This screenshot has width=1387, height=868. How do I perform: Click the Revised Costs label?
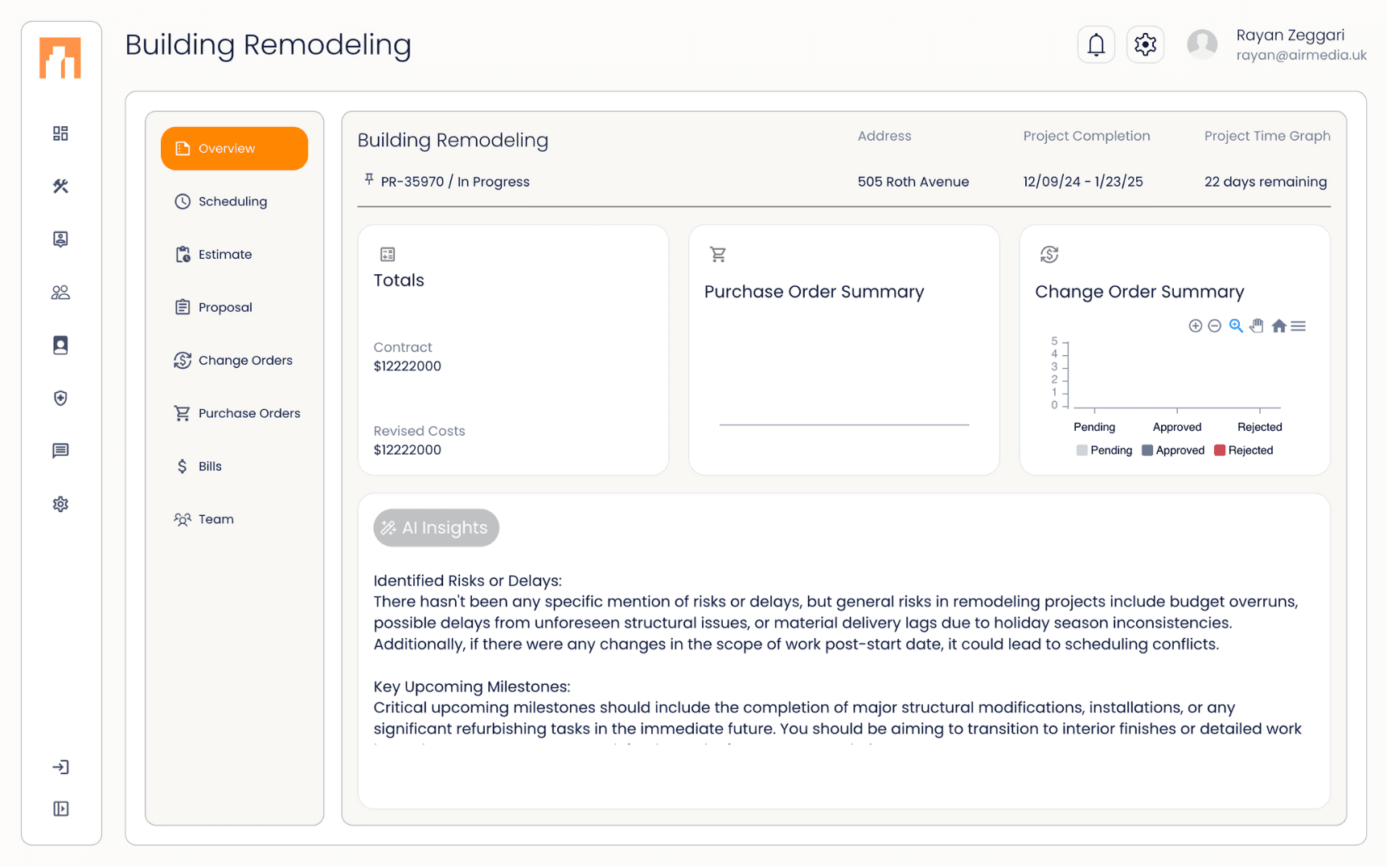pos(419,431)
